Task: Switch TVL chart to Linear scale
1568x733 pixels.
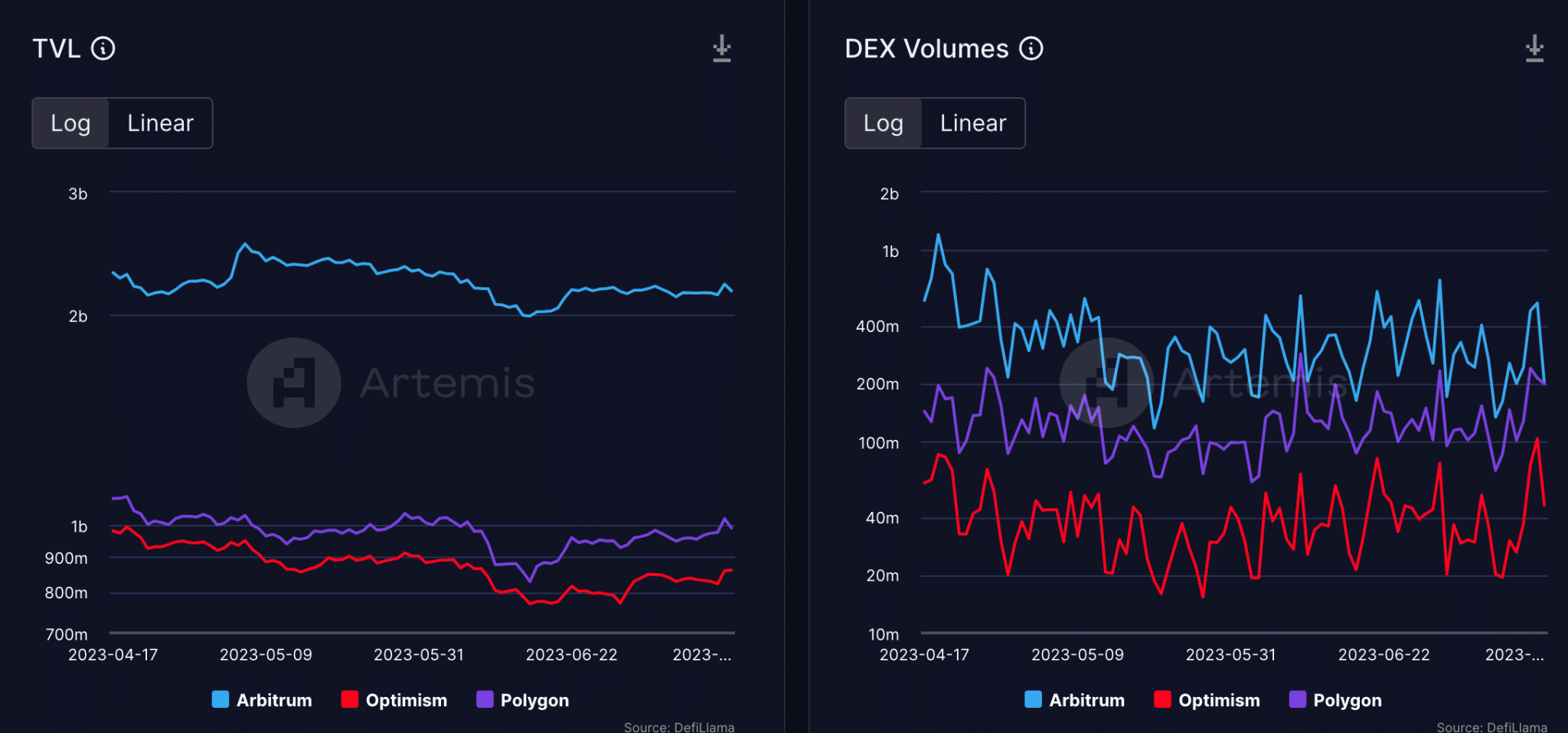Action: [x=160, y=123]
